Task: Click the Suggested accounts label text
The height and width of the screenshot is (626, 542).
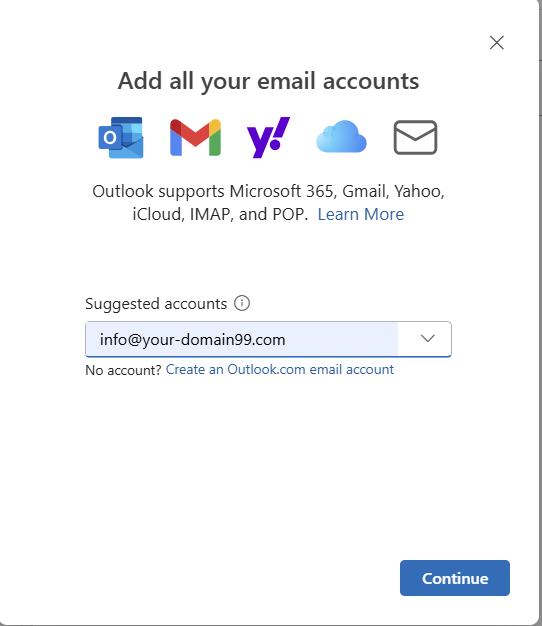Action: click(x=156, y=304)
